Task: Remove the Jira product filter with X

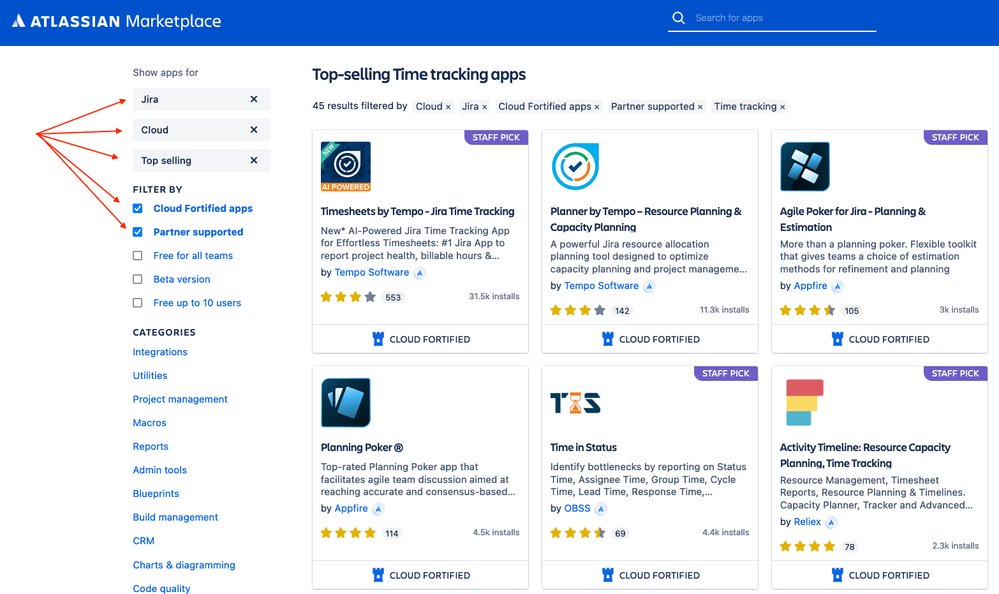Action: pyautogui.click(x=254, y=99)
